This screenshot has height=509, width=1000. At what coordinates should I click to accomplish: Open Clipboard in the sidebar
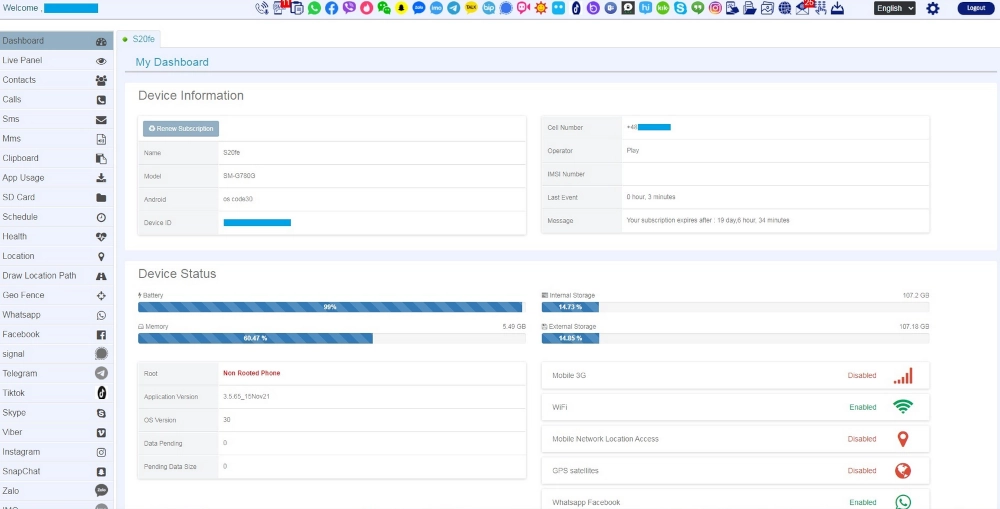(57, 158)
